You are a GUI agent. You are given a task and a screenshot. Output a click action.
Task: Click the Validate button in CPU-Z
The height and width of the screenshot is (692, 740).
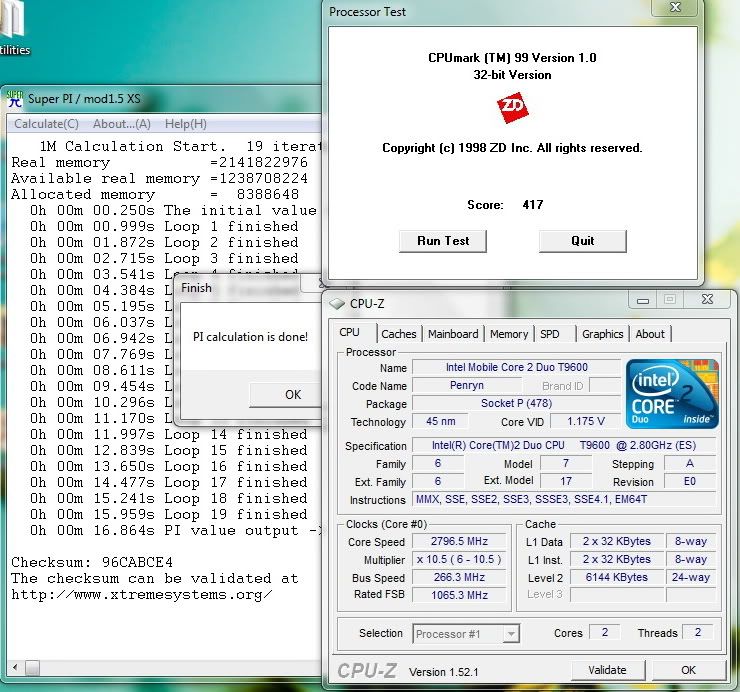607,670
